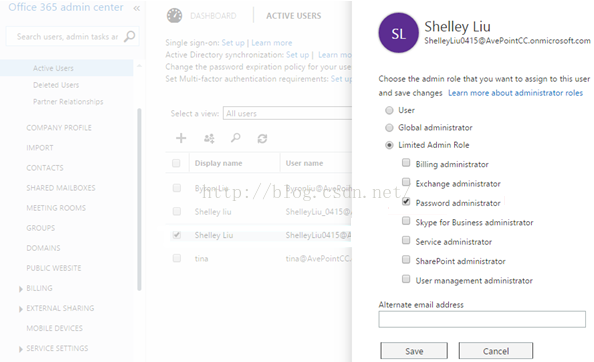Click the SL avatar for Shelley Liu

coord(399,33)
